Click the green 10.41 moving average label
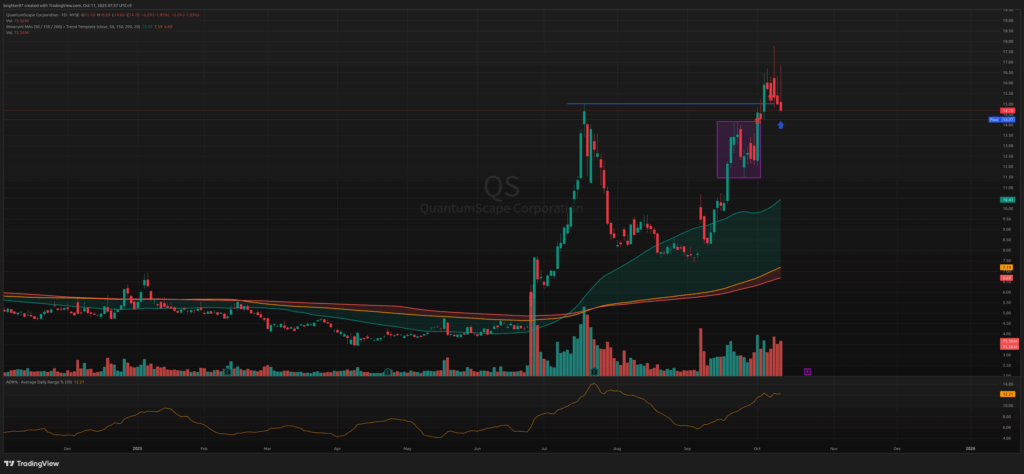1024x474 pixels. click(1009, 200)
